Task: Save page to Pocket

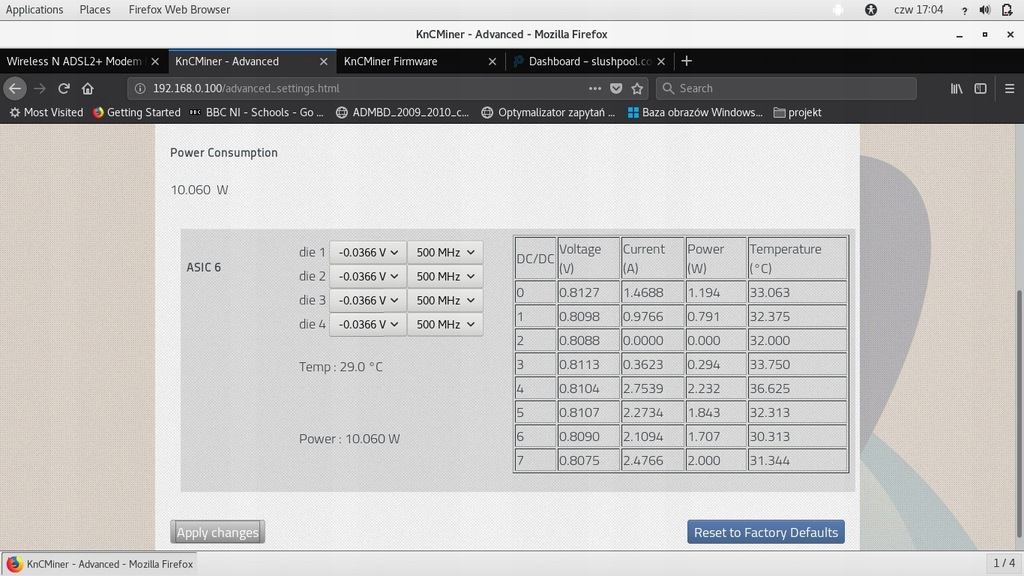Action: 616,88
